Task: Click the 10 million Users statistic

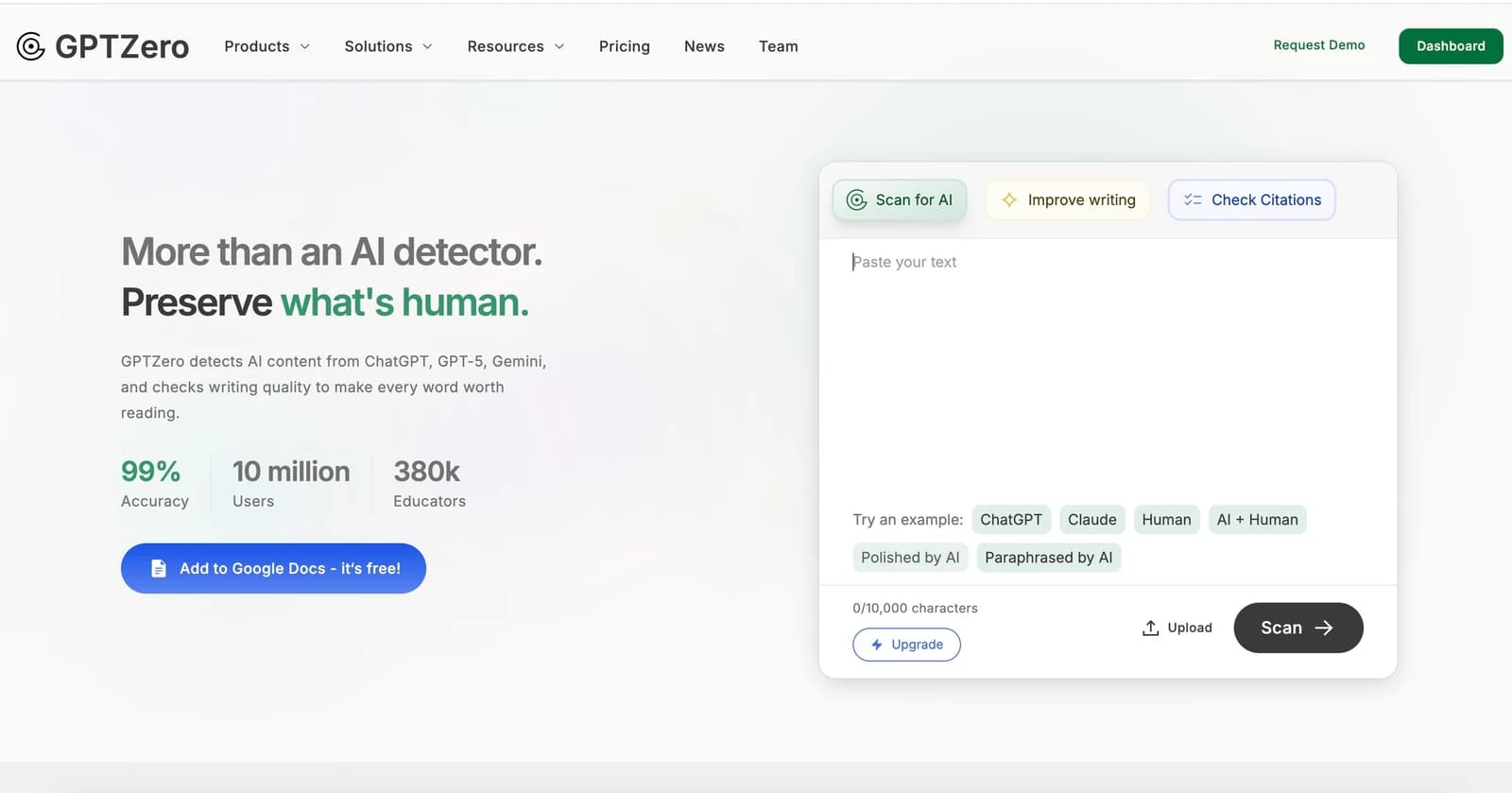Action: point(291,483)
